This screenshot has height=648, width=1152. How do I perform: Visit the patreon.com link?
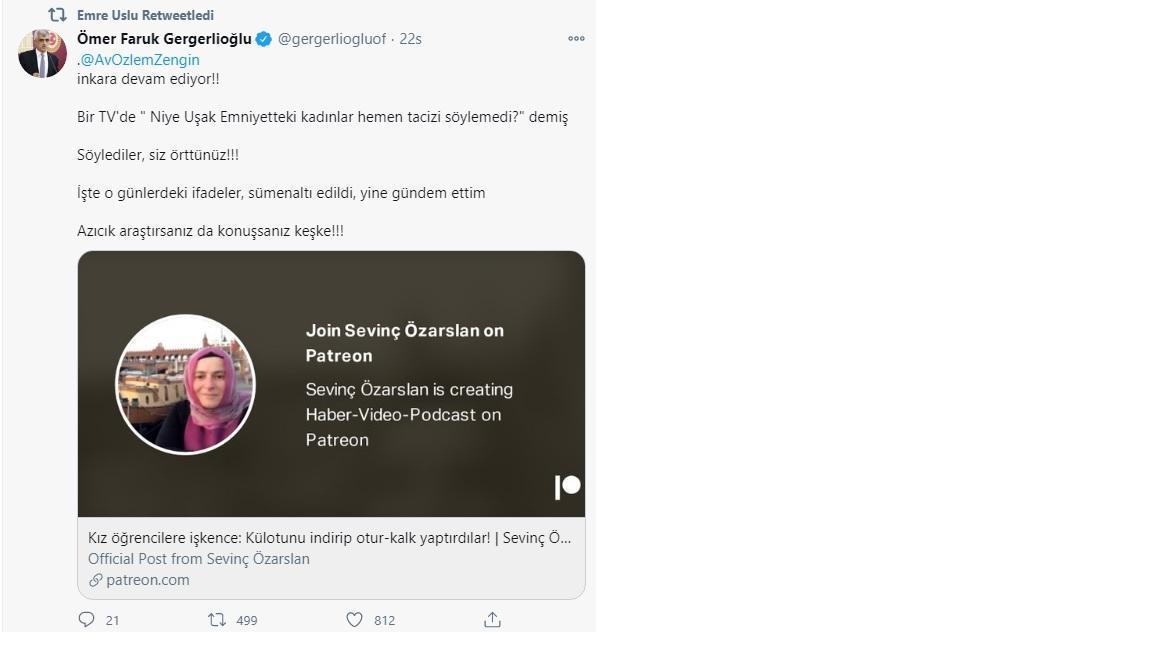[x=148, y=580]
